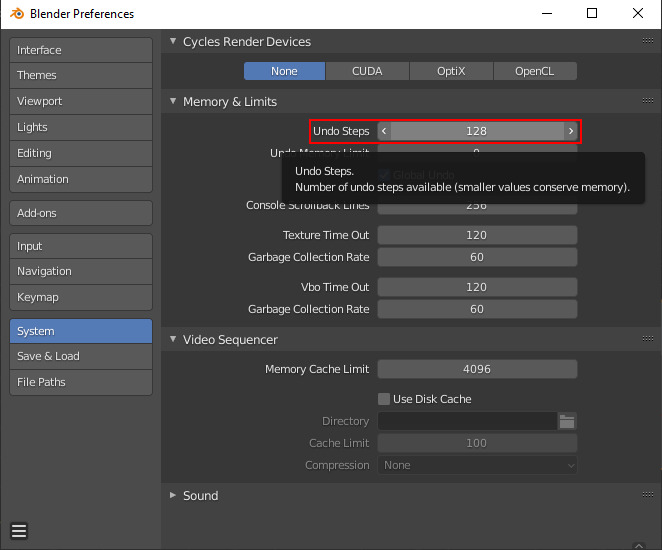662x550 pixels.
Task: Open the Viewport preferences section
Action: tap(81, 101)
